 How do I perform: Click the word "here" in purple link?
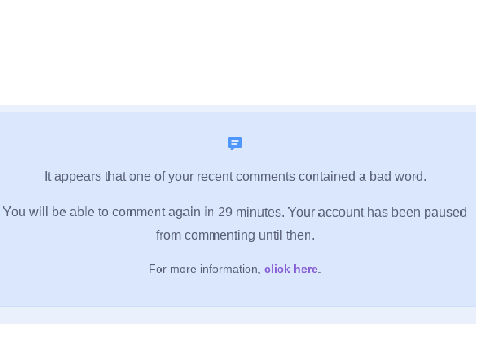[306, 269]
